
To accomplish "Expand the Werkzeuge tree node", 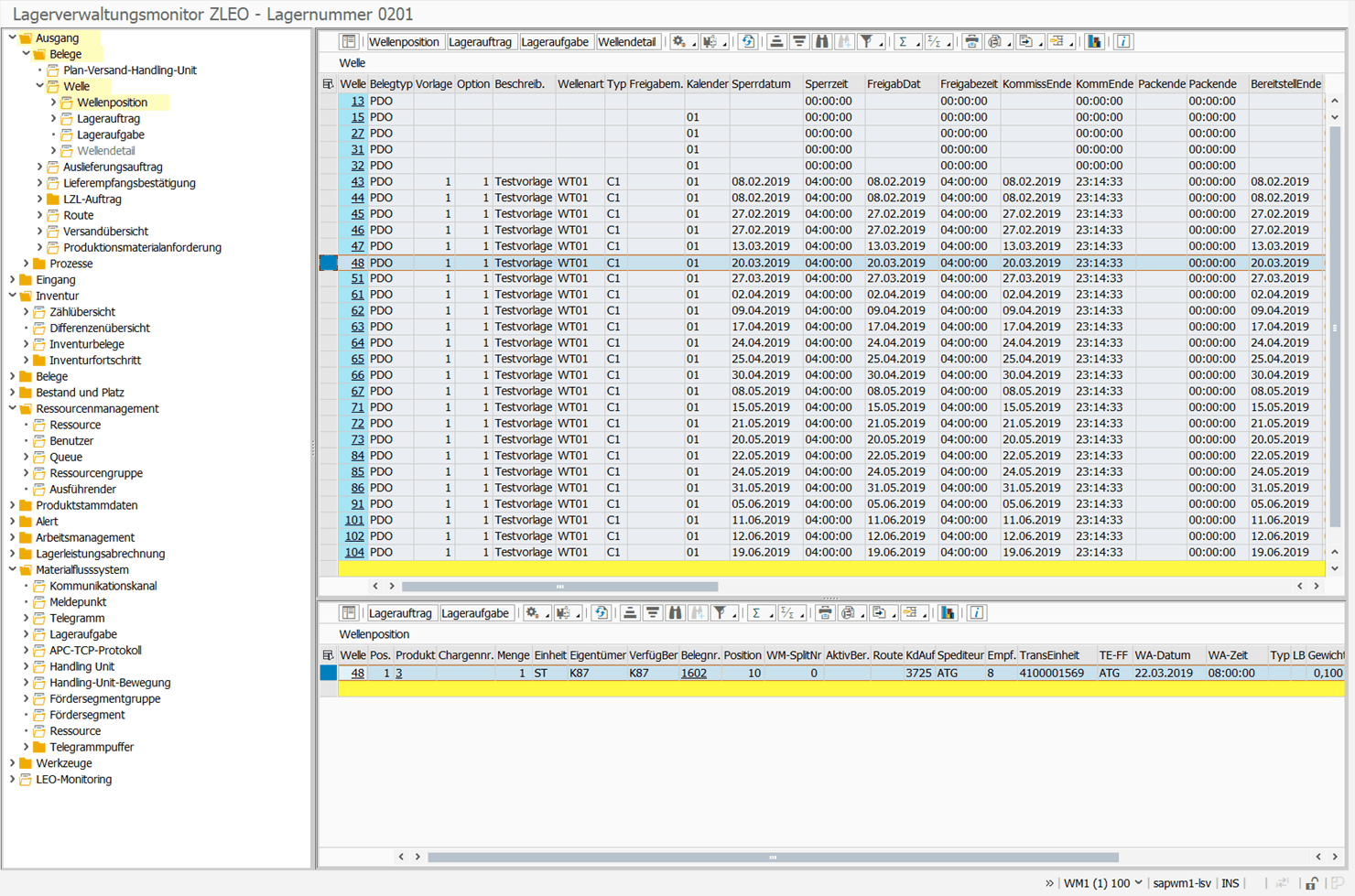I will click(12, 763).
